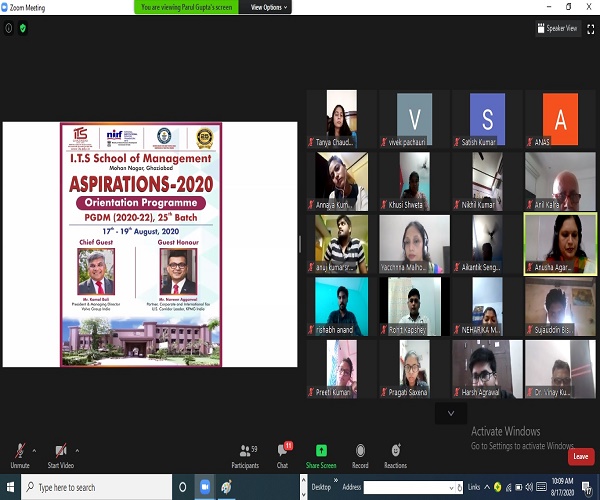This screenshot has width=600, height=500.
Task: Open Cortana circle icon on taskbar
Action: tap(183, 487)
